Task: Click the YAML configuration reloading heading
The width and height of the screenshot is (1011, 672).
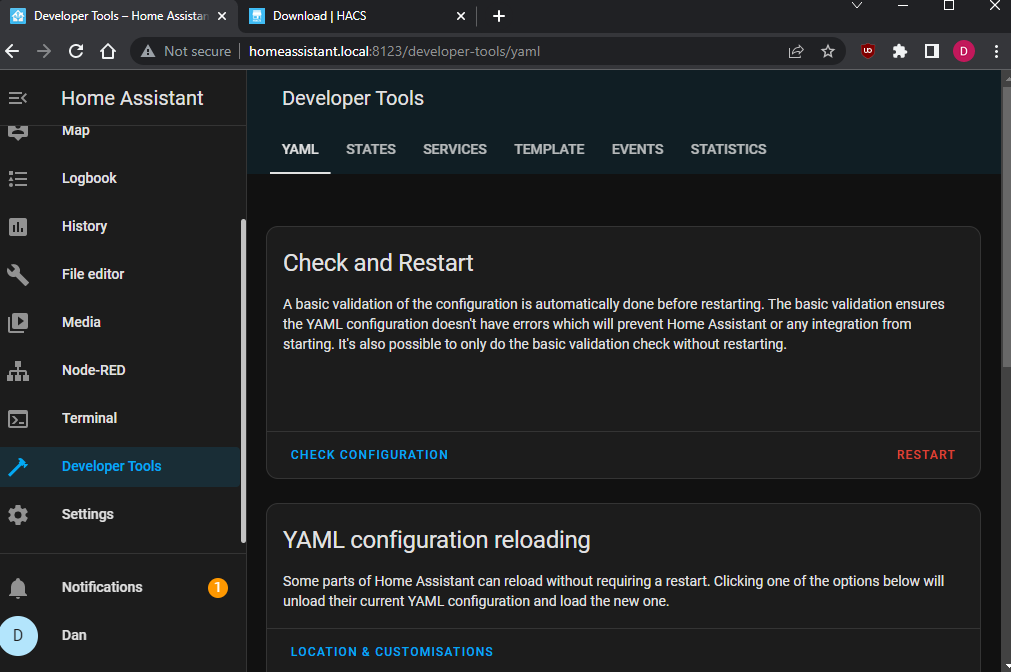Action: coord(437,540)
